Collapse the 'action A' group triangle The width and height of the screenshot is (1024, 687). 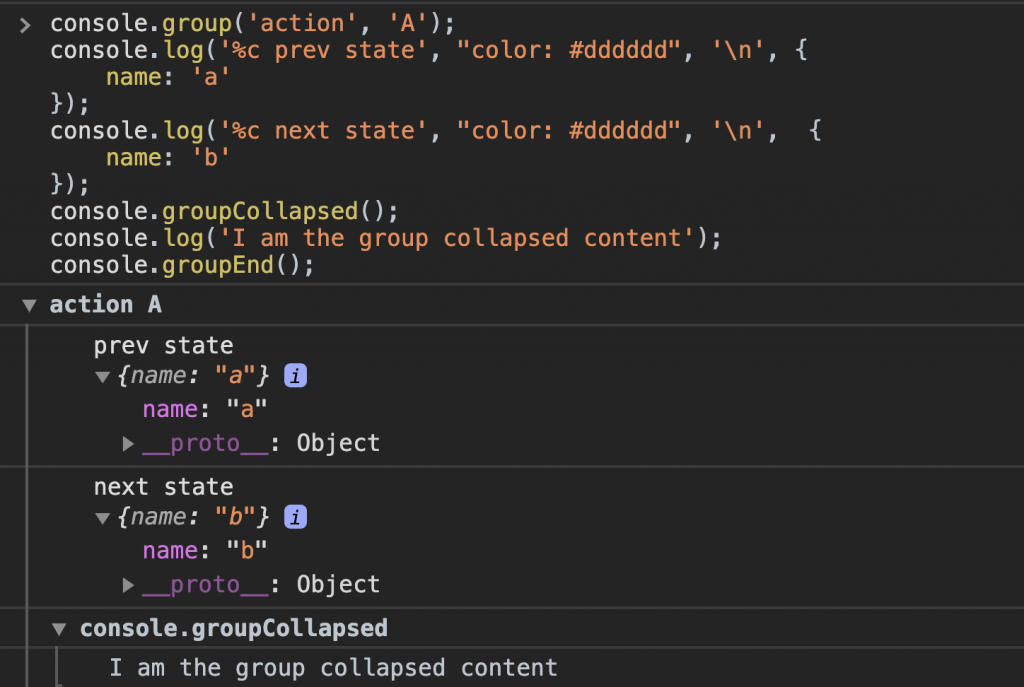(29, 306)
